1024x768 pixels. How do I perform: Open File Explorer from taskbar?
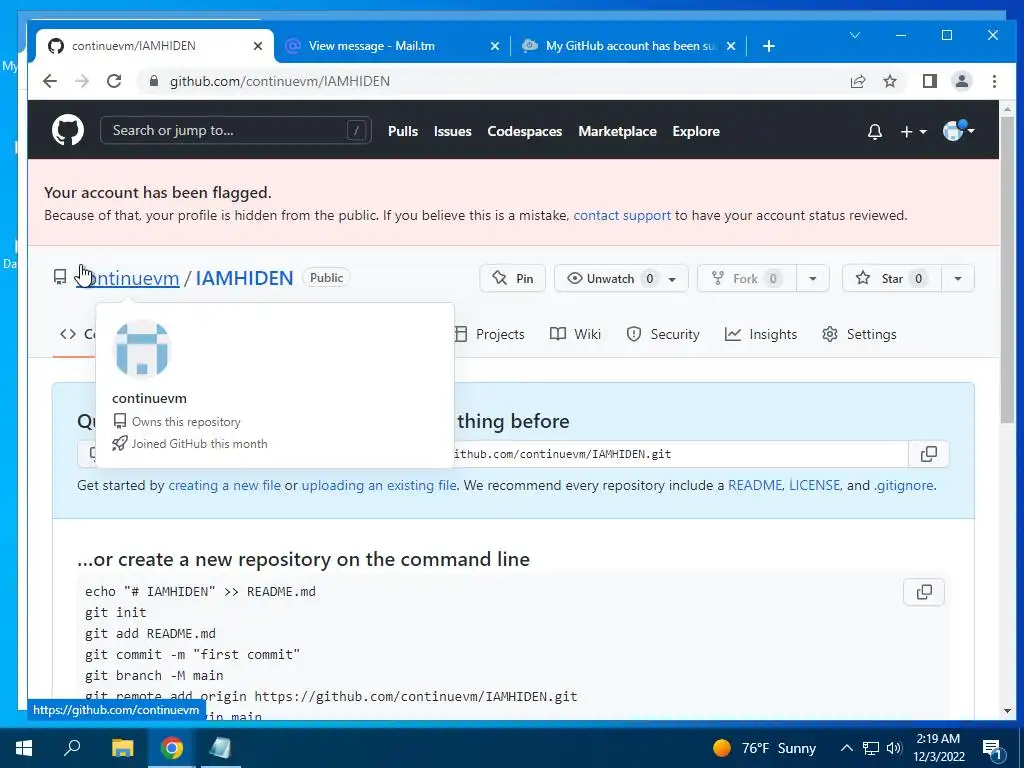click(123, 748)
